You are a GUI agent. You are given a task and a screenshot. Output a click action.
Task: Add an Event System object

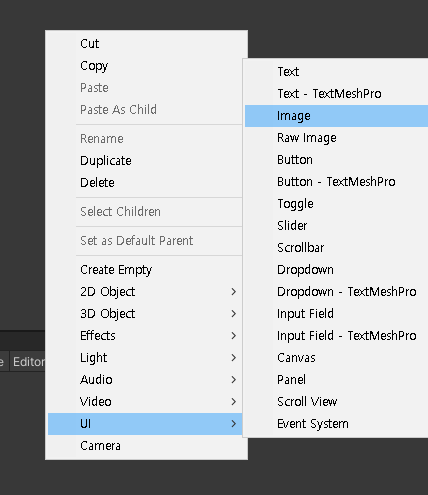(x=336, y=424)
